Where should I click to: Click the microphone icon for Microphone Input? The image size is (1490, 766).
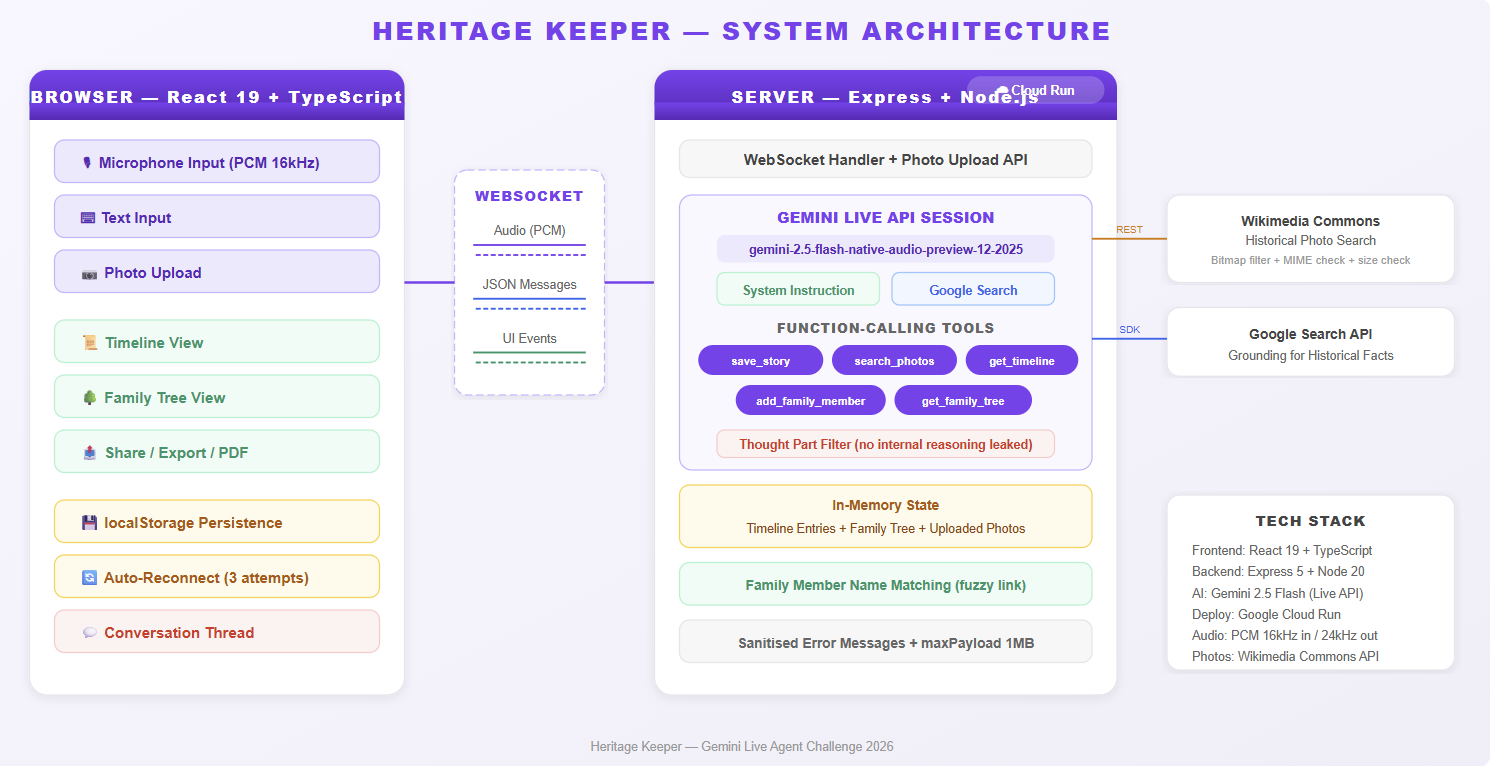(87, 162)
